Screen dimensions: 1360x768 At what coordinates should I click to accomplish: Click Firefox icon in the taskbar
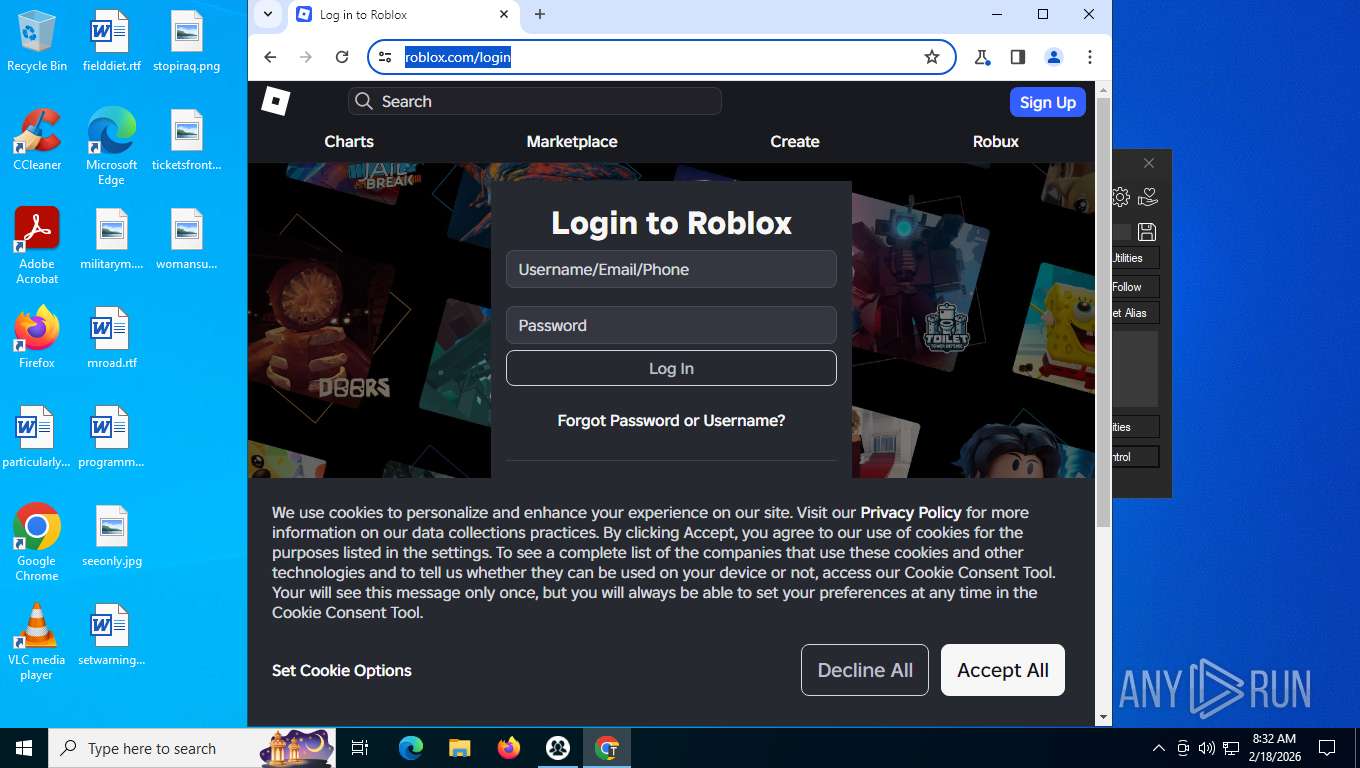pos(509,748)
